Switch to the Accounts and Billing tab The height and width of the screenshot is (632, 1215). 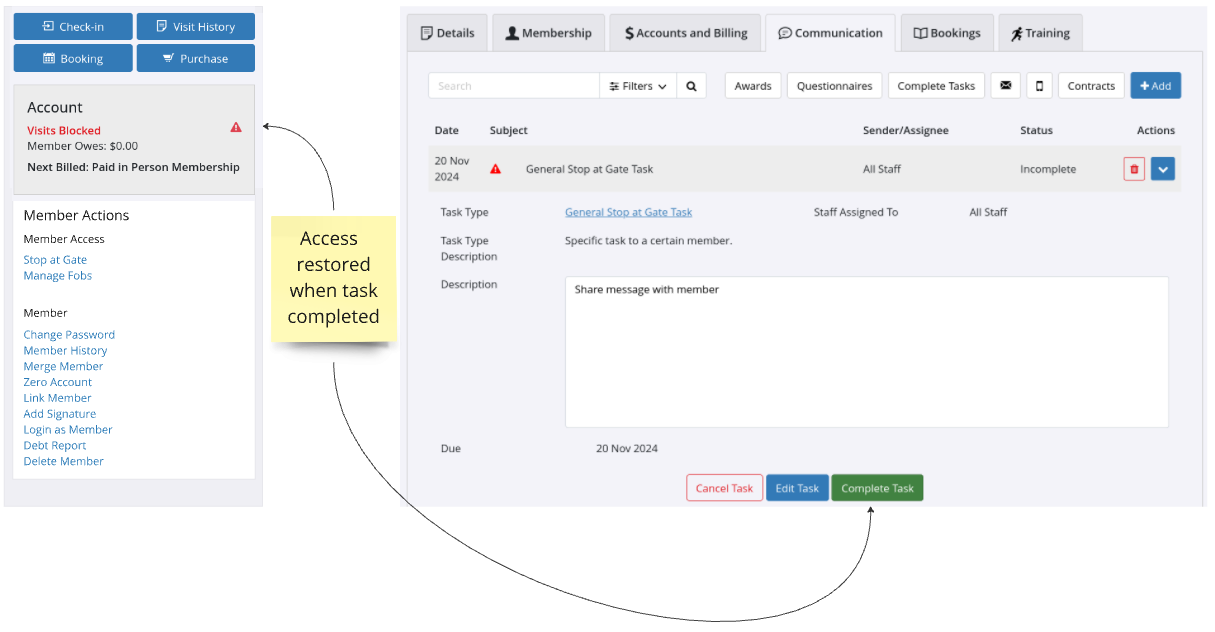point(685,33)
